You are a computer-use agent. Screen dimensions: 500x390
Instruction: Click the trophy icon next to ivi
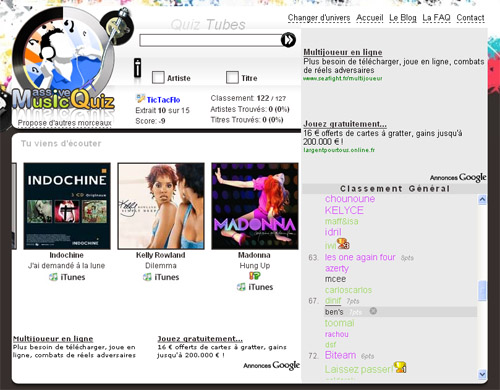point(343,244)
